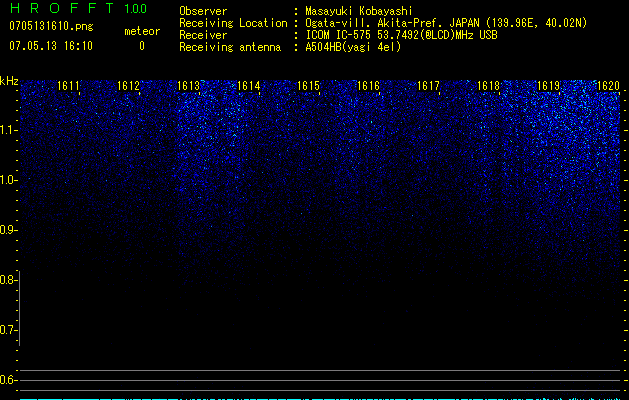Click the 'Observer' label
629x400 pixels.
(203, 11)
